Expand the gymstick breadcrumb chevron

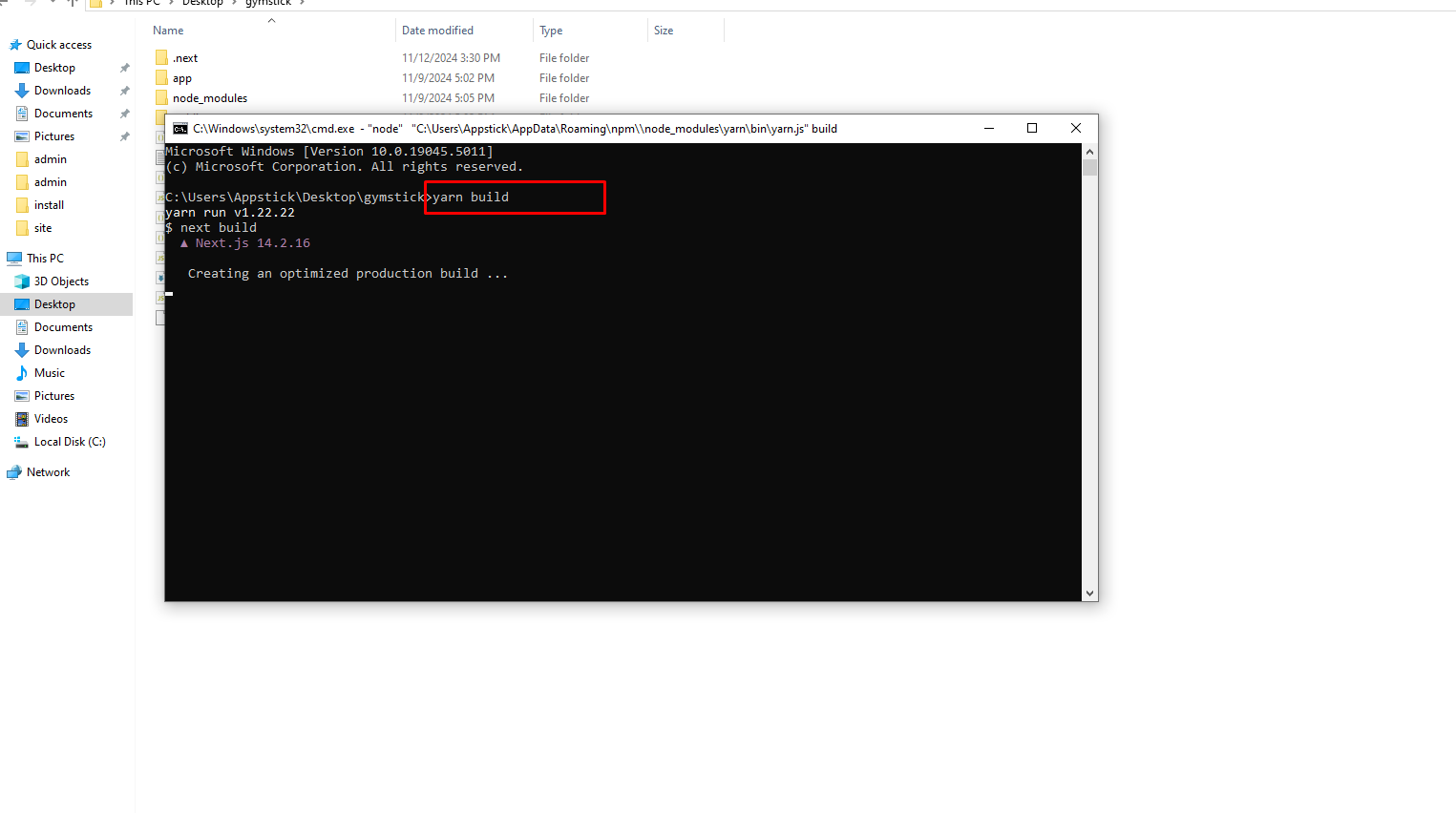click(x=301, y=3)
